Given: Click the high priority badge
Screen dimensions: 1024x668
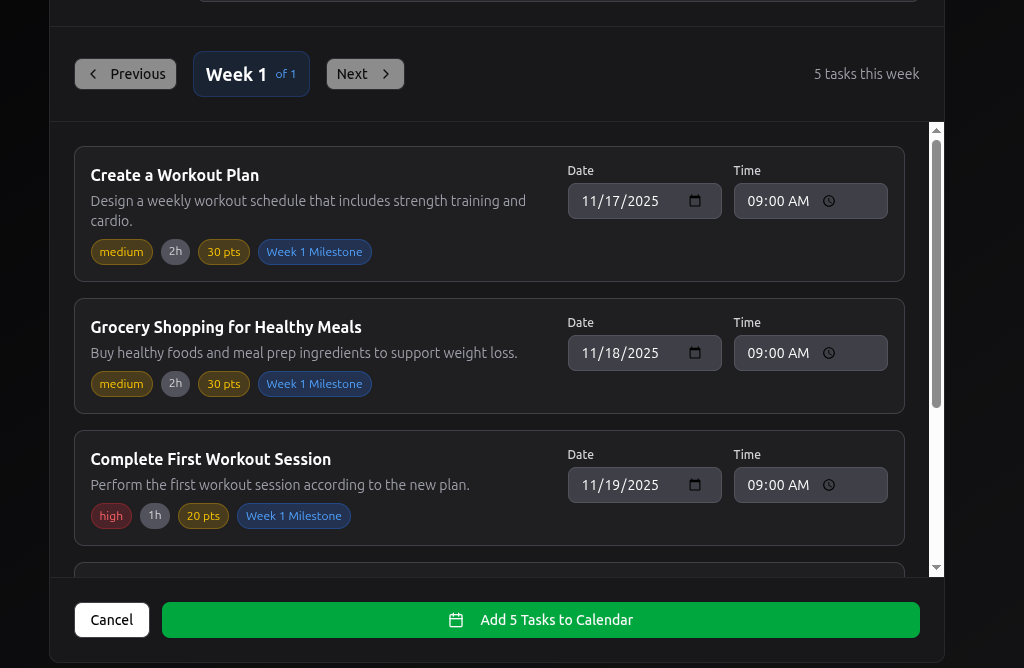Looking at the screenshot, I should (111, 516).
